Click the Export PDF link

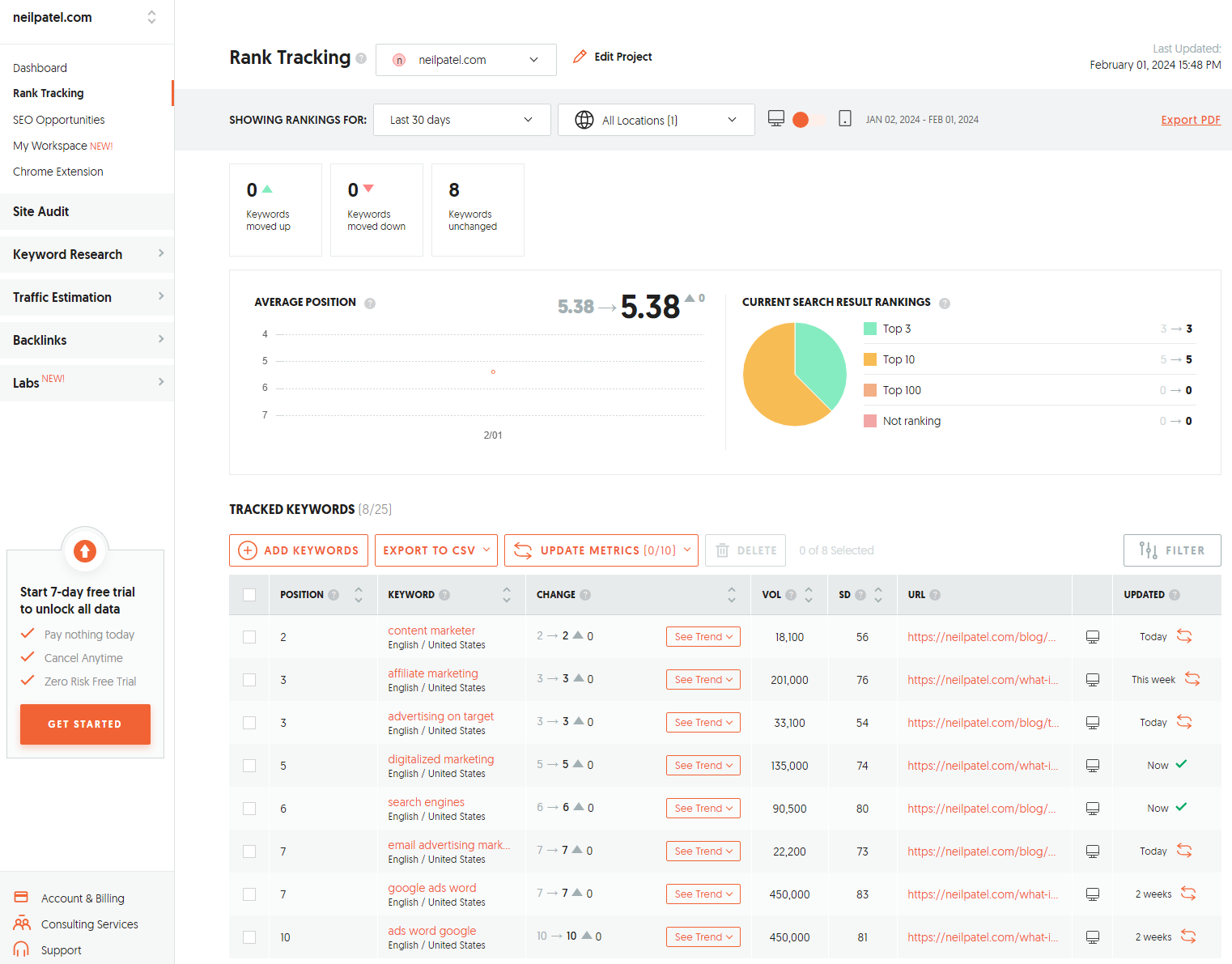[1190, 120]
